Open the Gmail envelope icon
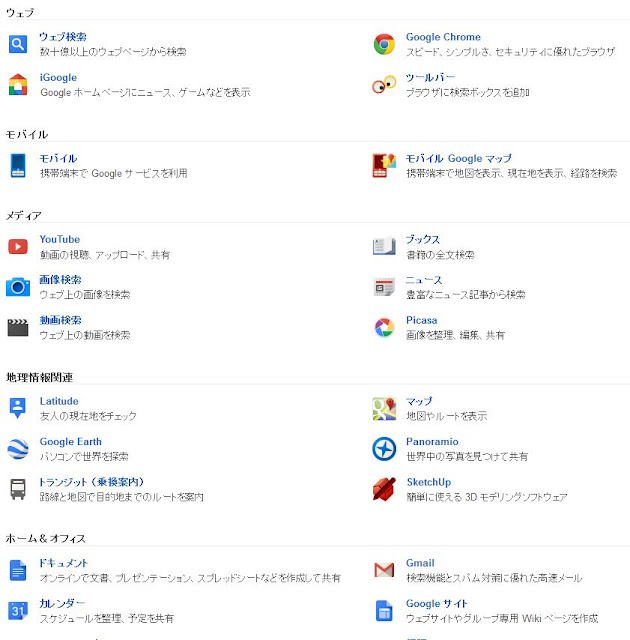Viewport: 630px width, 640px height. (x=384, y=570)
